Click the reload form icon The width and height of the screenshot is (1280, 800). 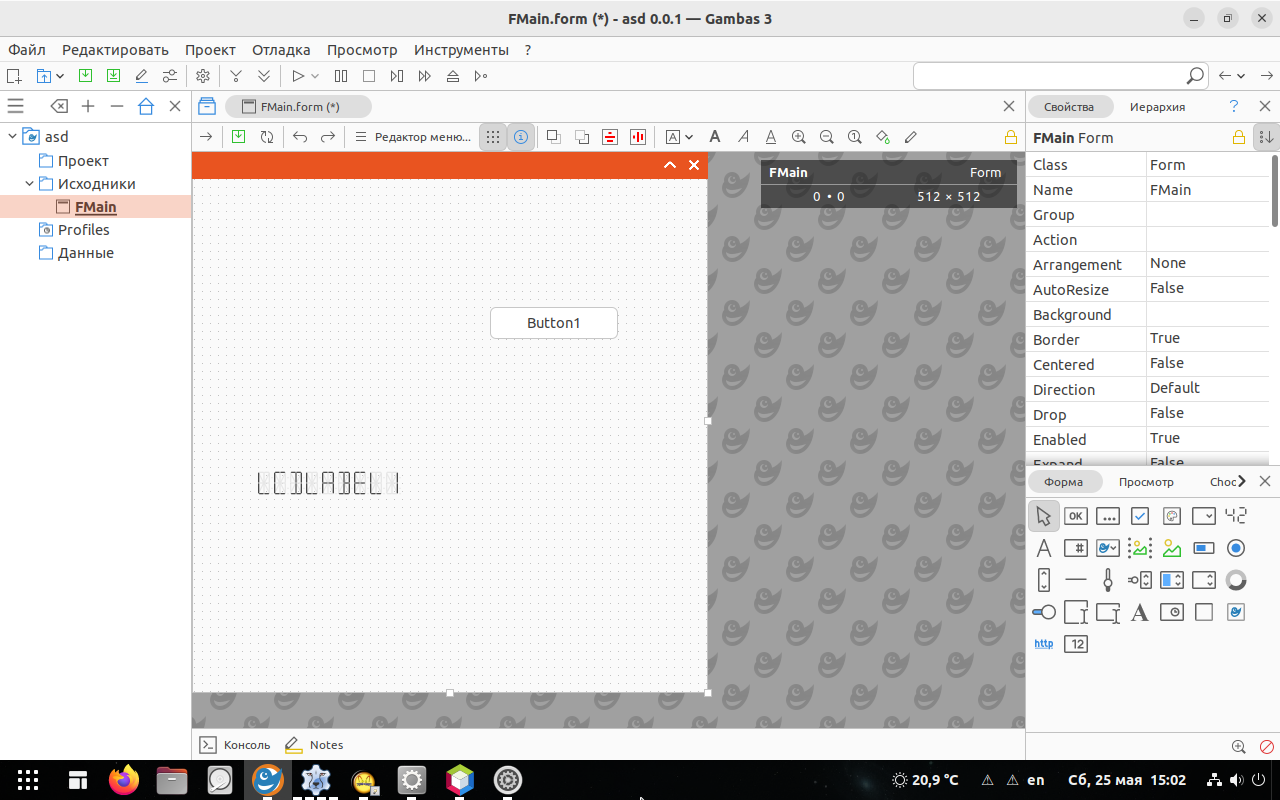(267, 137)
